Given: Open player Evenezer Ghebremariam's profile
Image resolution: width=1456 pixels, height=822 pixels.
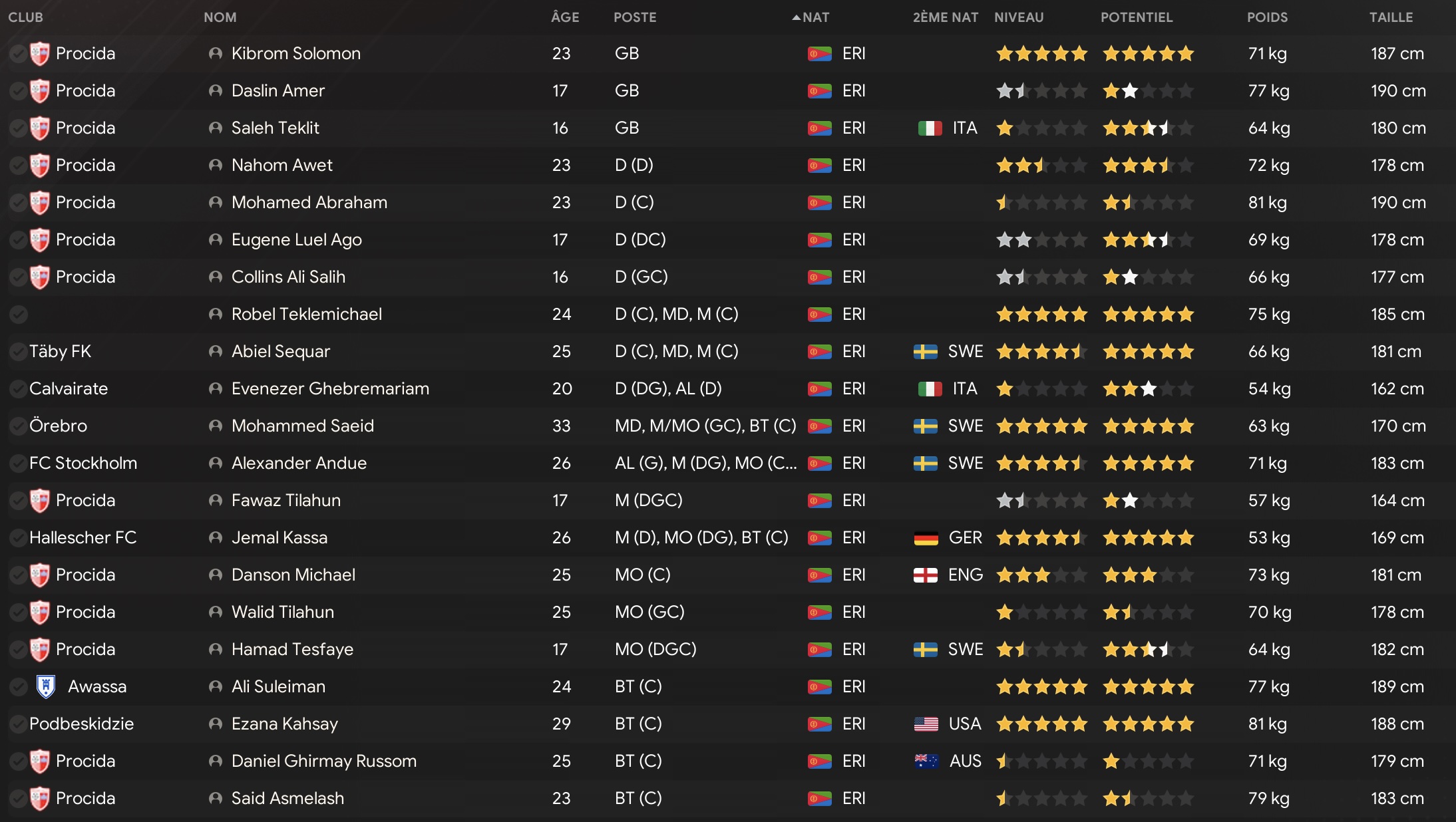Looking at the screenshot, I should point(329,388).
